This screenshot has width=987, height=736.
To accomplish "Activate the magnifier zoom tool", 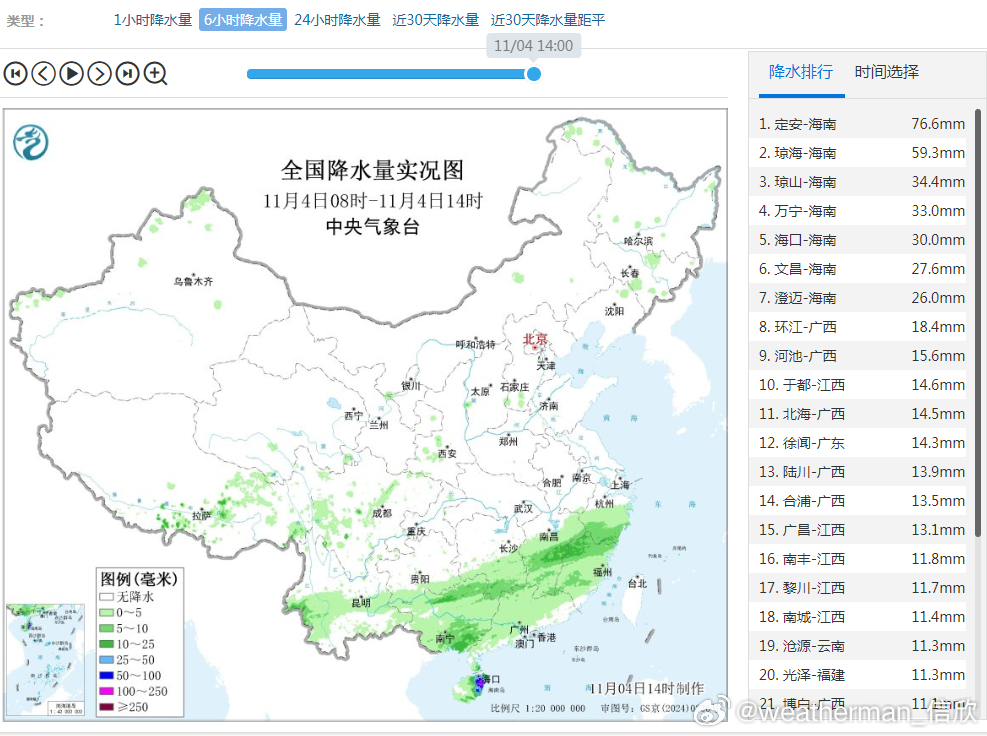I will [156, 74].
